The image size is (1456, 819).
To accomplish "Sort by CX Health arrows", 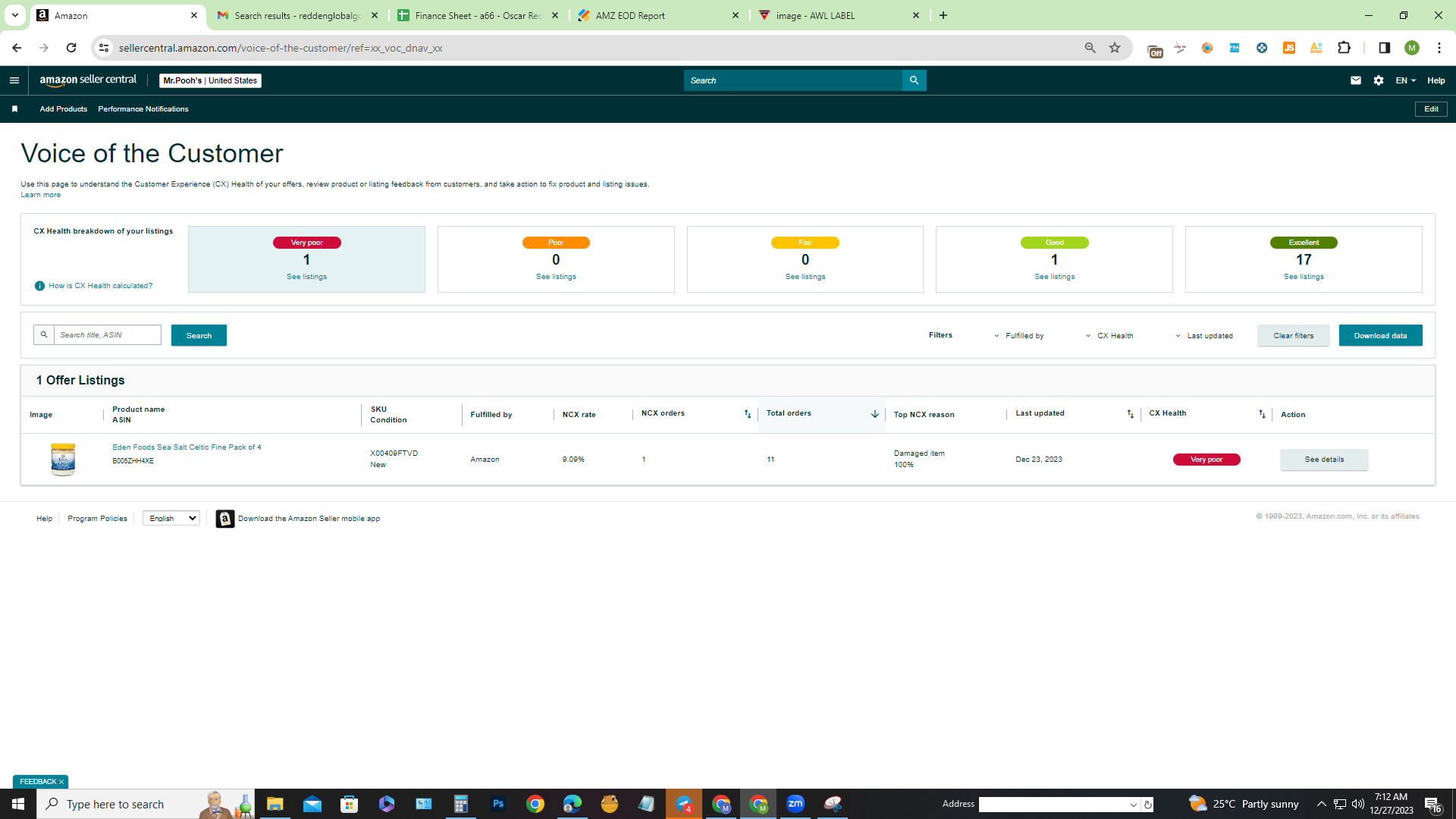I will pyautogui.click(x=1262, y=414).
